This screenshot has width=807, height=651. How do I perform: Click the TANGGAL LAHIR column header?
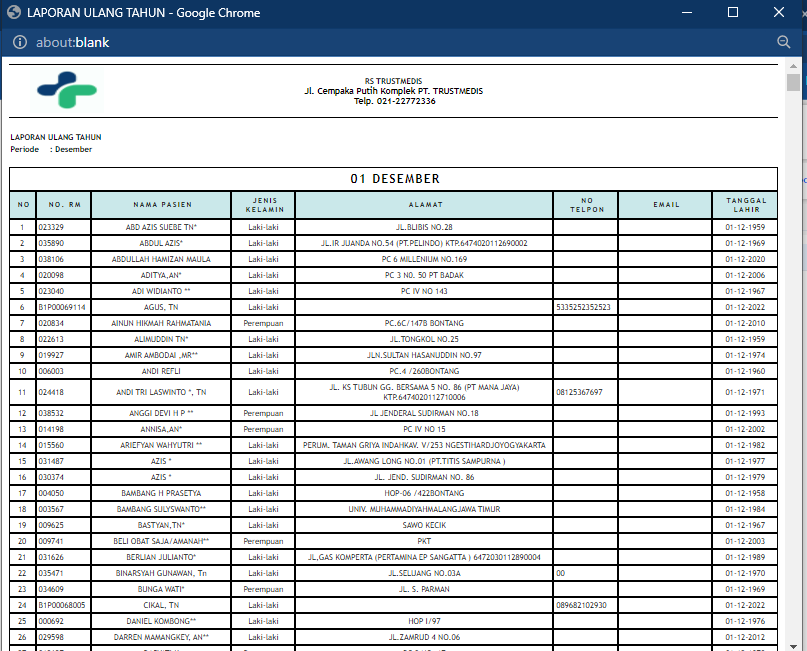point(745,205)
